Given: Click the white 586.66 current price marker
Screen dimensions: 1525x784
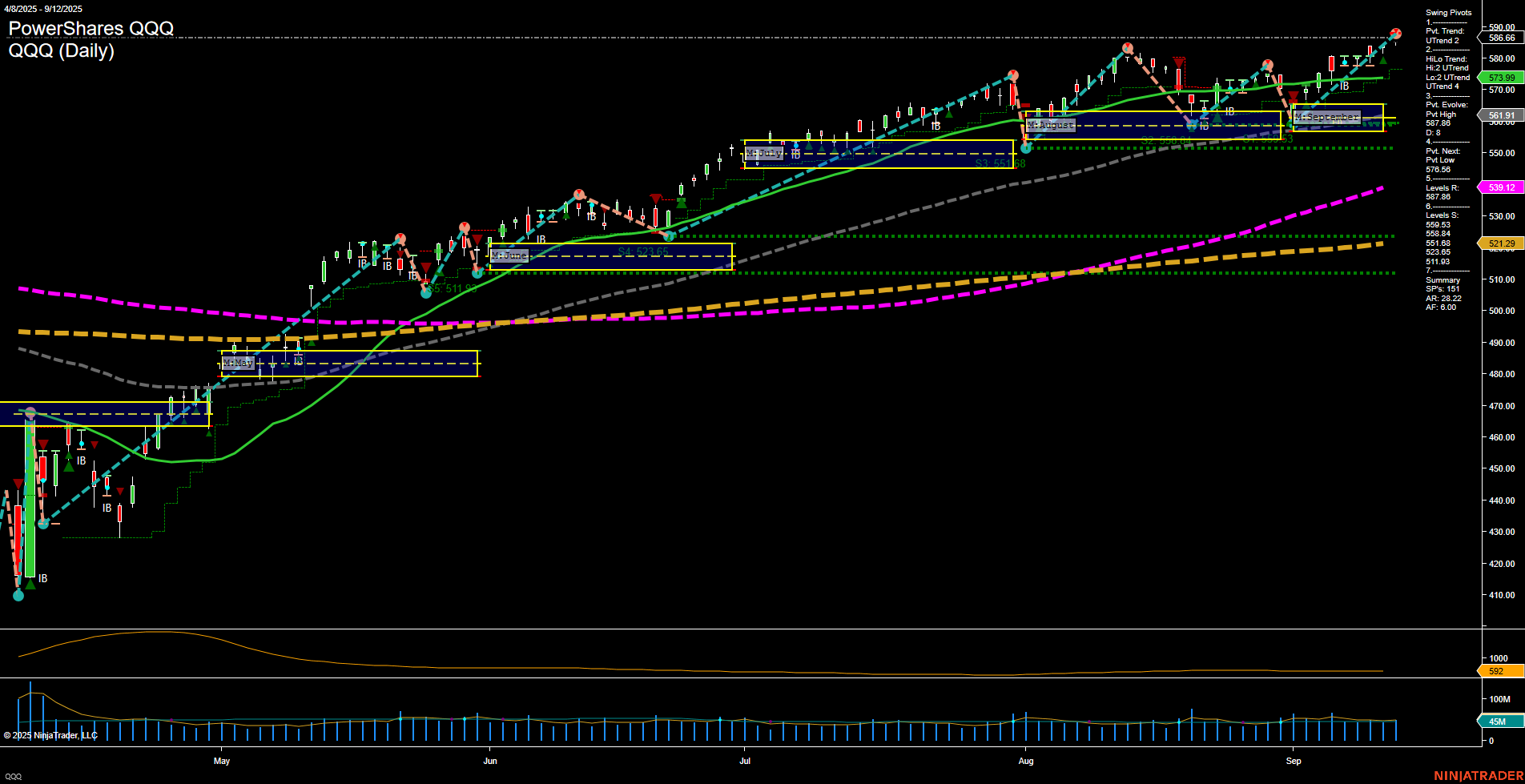Looking at the screenshot, I should pyautogui.click(x=1502, y=36).
